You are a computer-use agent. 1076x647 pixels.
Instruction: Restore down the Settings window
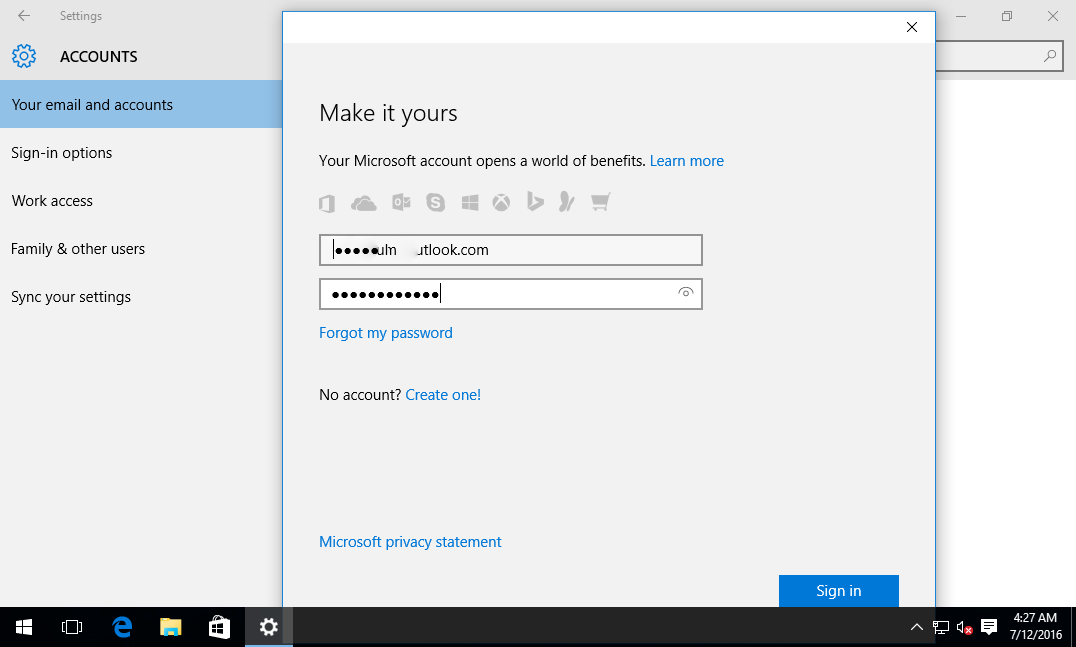(x=1007, y=16)
